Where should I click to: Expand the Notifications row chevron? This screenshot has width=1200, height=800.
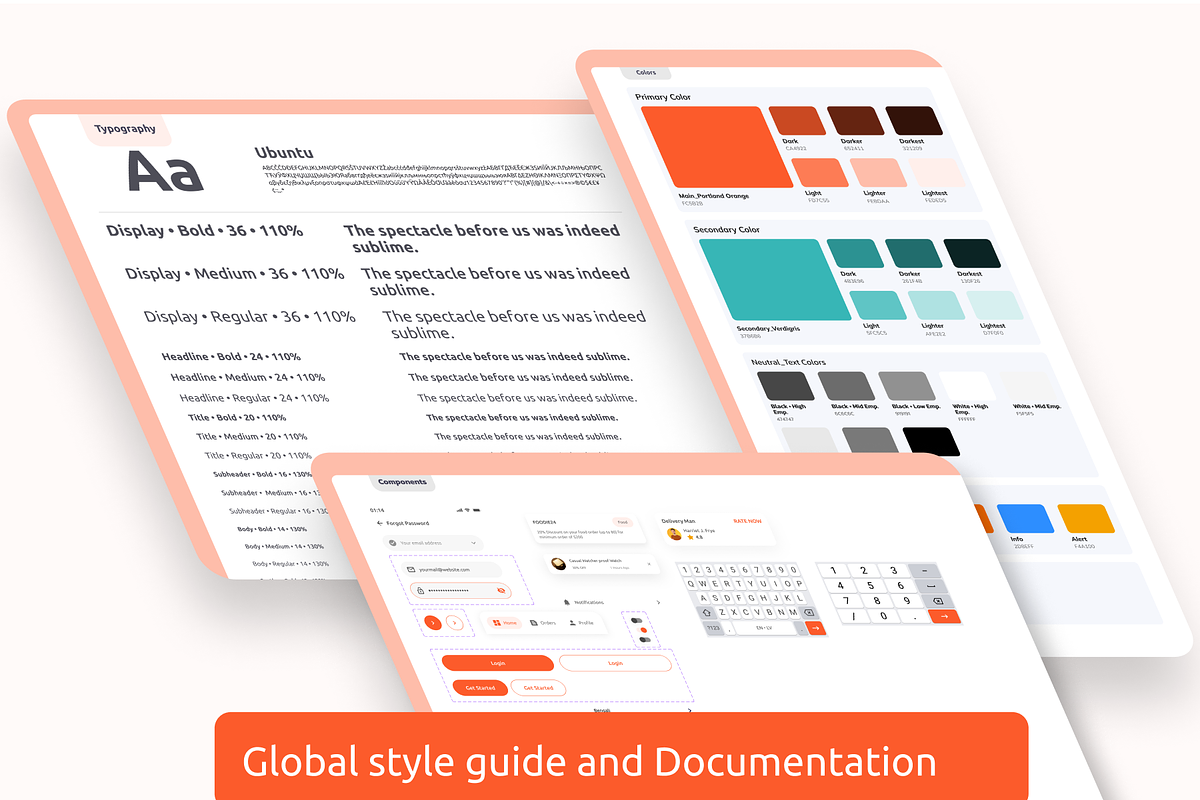[658, 602]
